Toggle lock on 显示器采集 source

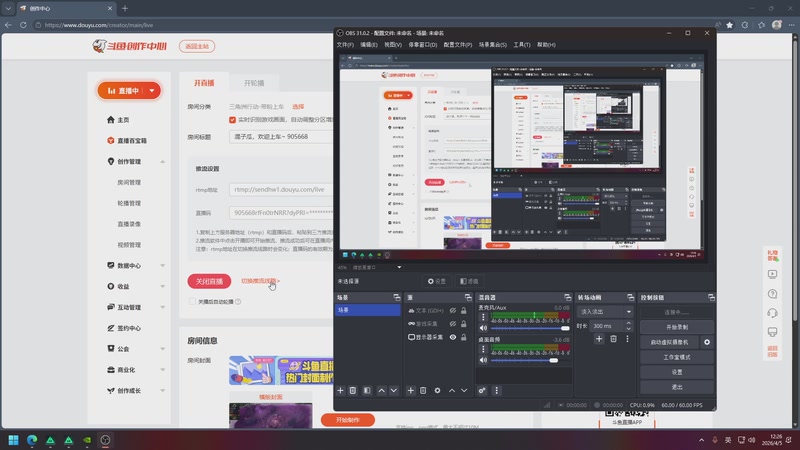click(x=464, y=337)
